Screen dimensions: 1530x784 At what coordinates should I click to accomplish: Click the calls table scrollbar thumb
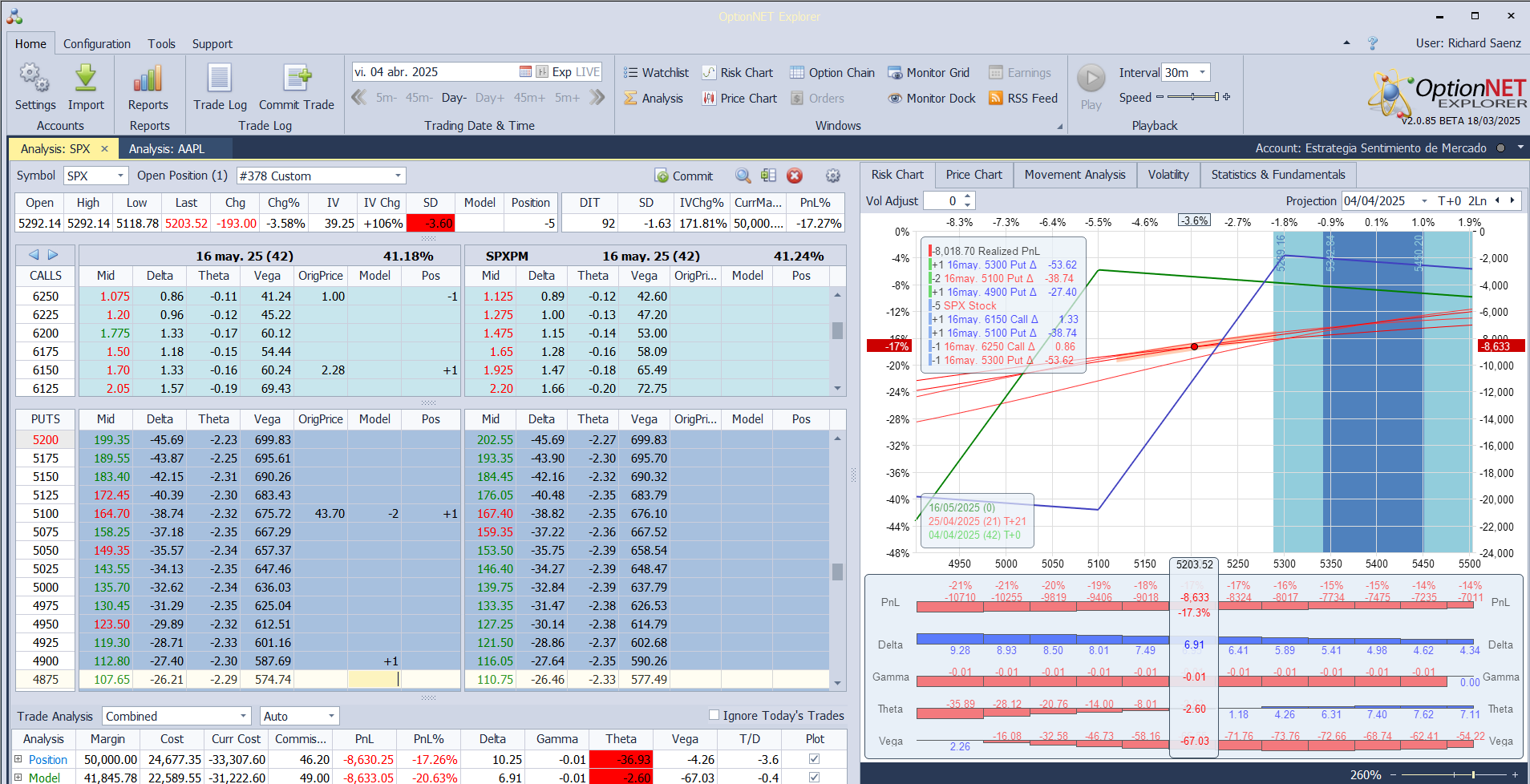pos(837,330)
